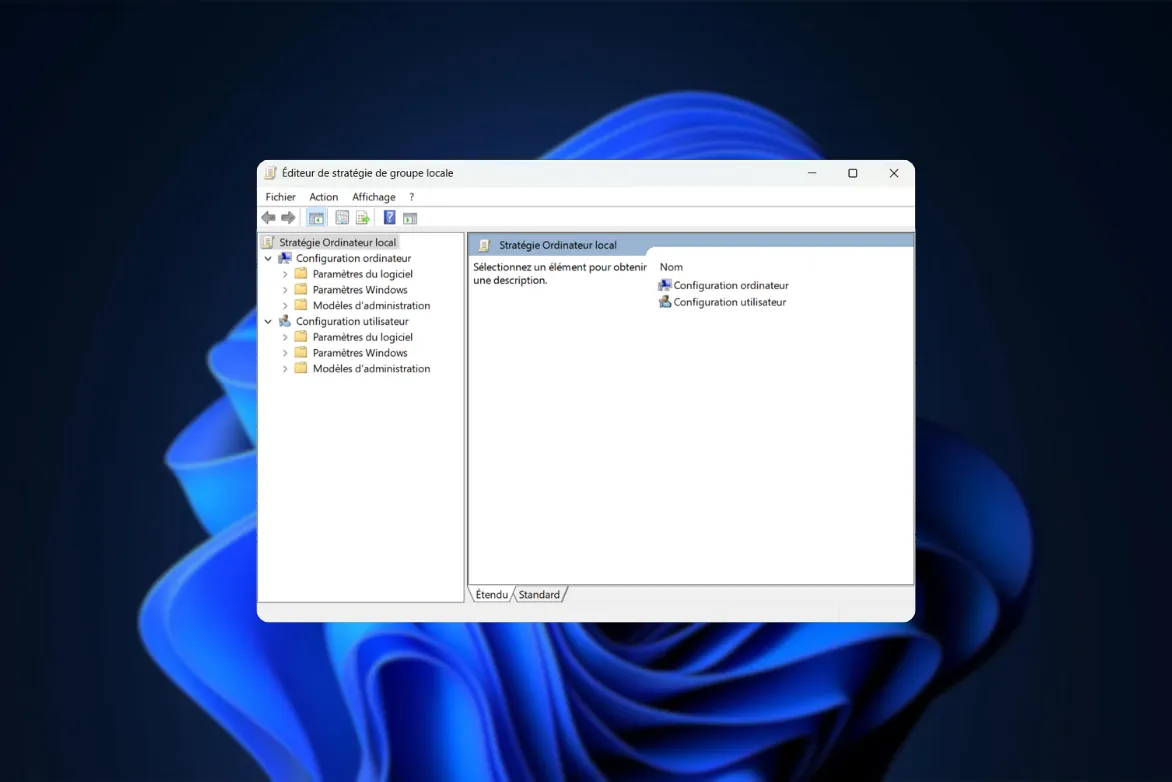Switch to the Étendu tab

point(491,595)
